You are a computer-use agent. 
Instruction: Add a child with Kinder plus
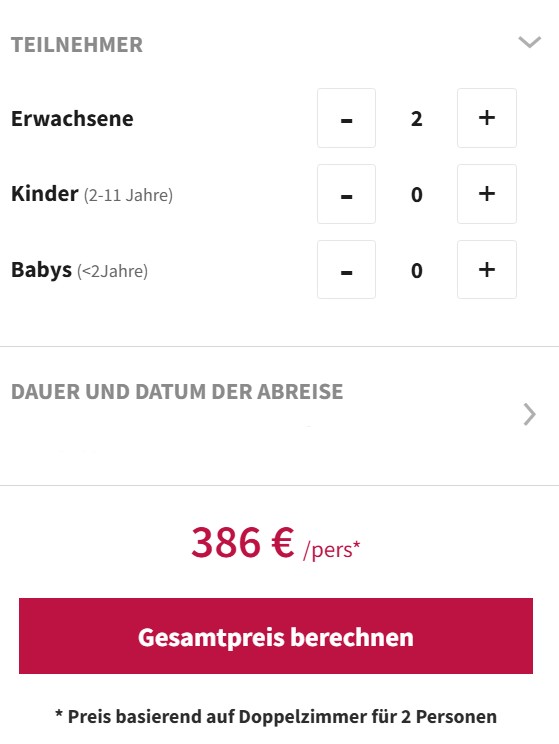[487, 194]
